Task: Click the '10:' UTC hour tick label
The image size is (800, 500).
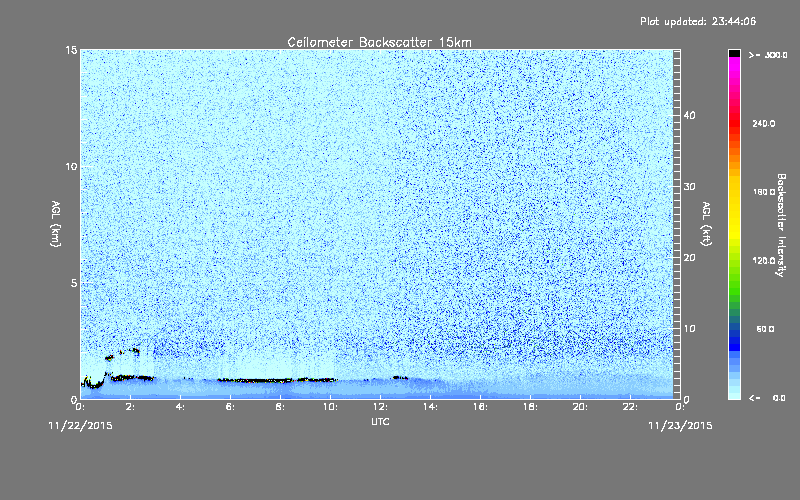Action: pos(331,407)
